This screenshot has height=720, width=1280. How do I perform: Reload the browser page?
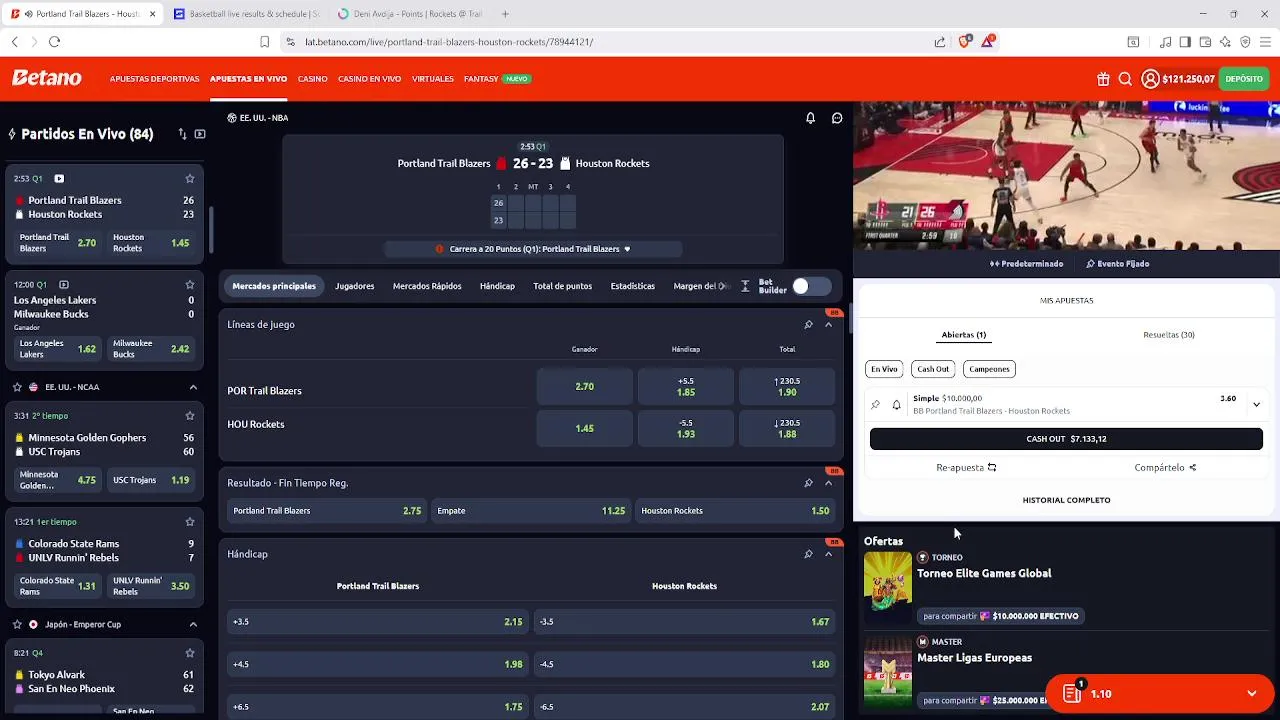pos(54,42)
